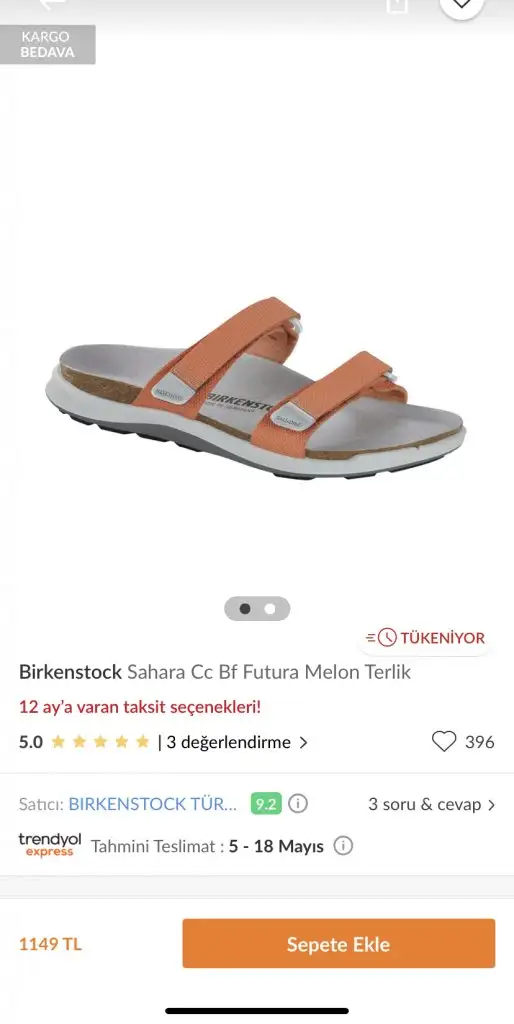Tap 12 ay'a varan taksit seçenekleri text

coord(140,707)
